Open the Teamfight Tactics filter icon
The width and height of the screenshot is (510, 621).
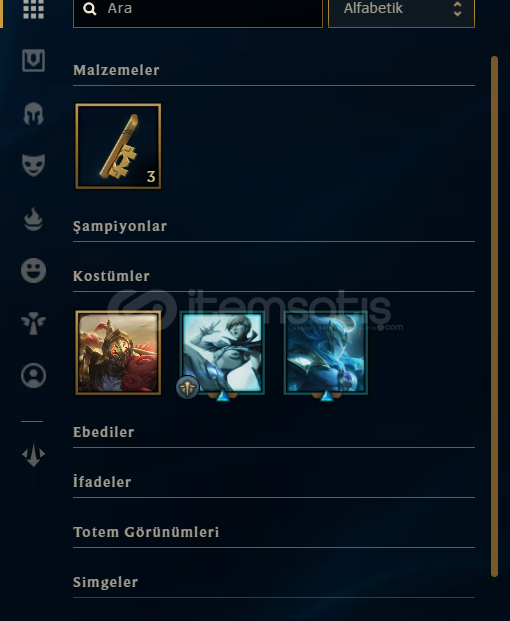33,455
